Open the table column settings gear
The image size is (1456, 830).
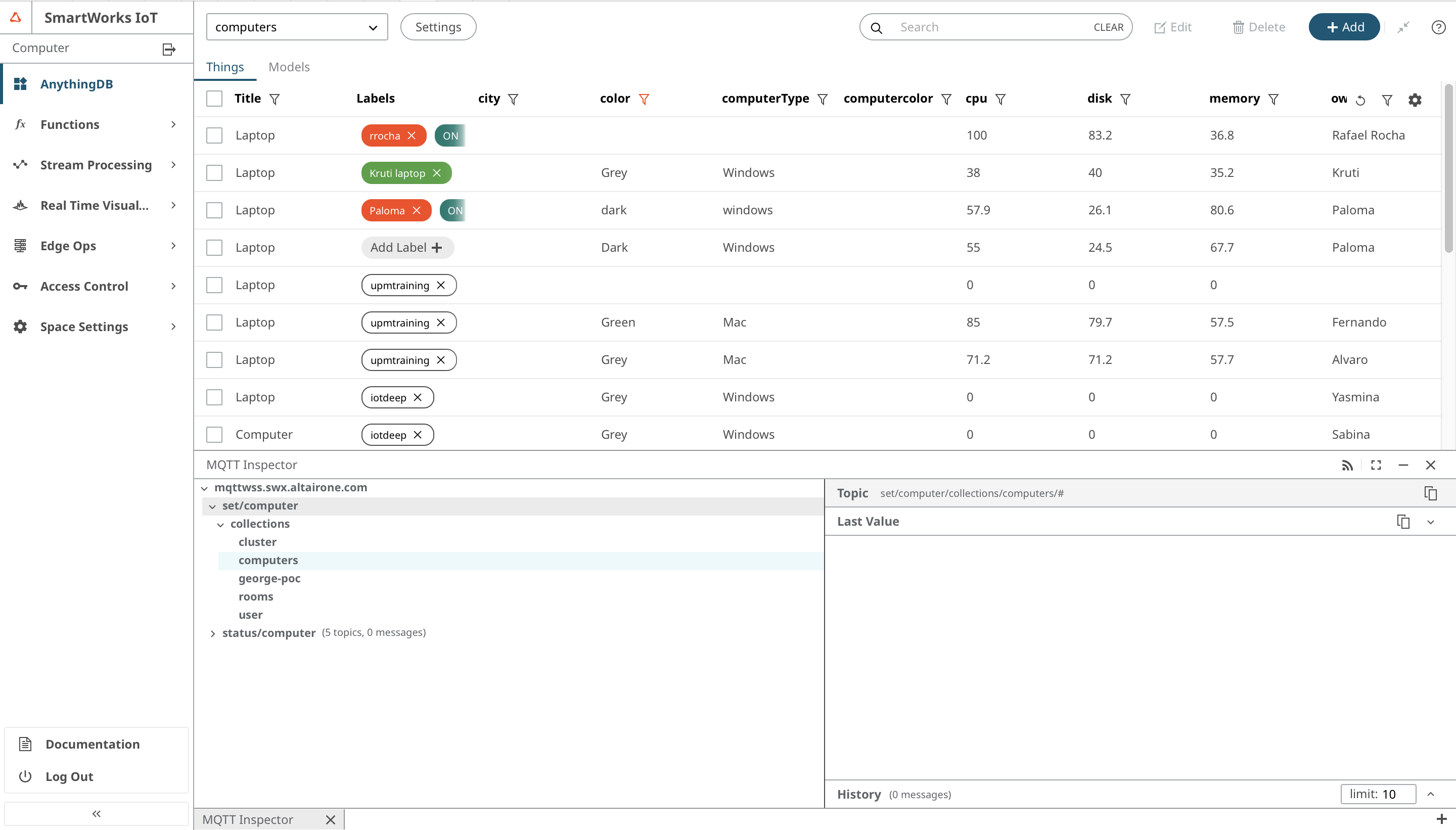(1414, 99)
